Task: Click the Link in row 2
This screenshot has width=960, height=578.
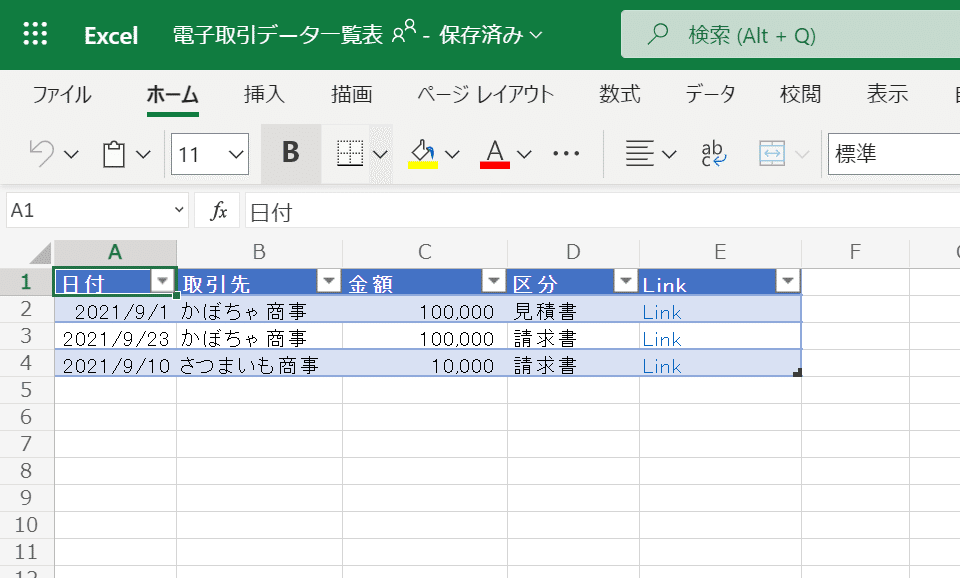Action: coord(662,312)
